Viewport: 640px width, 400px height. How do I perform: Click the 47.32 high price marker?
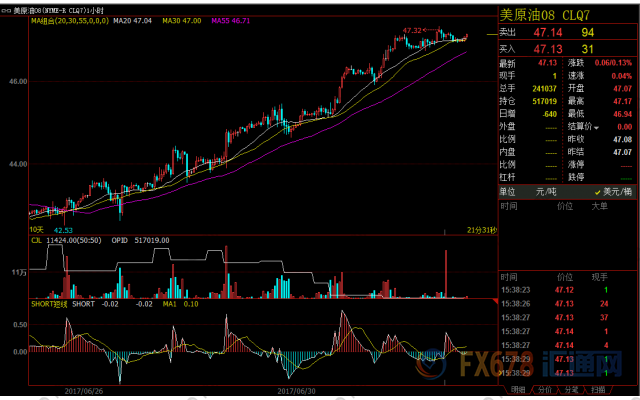(x=412, y=31)
